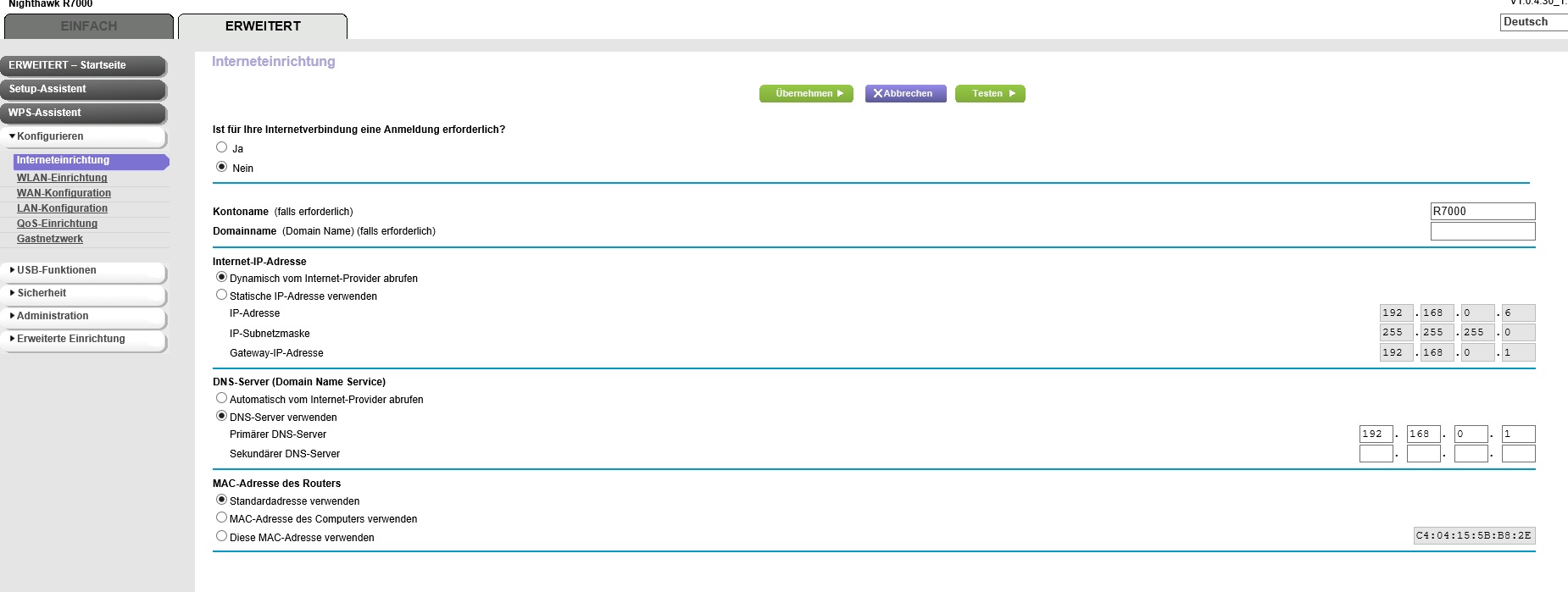Open the Deutsch language dropdown
This screenshot has width=1568, height=592.
tap(1534, 22)
